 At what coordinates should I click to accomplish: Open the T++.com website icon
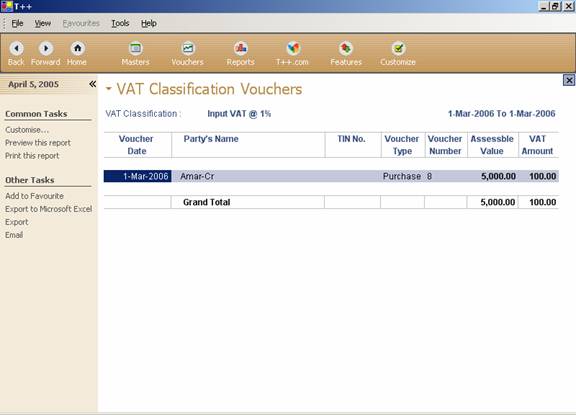point(293,48)
